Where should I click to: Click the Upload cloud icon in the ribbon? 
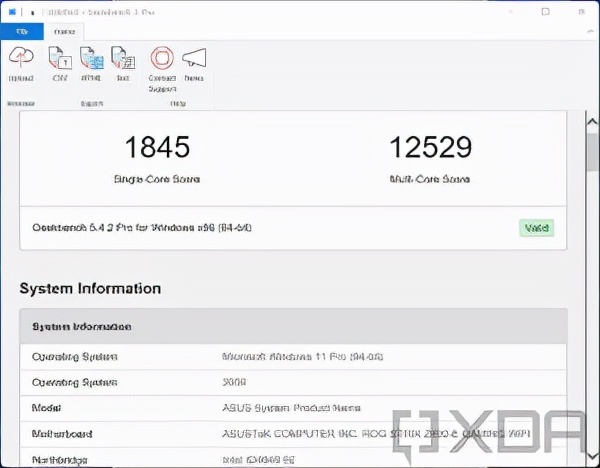[x=21, y=58]
